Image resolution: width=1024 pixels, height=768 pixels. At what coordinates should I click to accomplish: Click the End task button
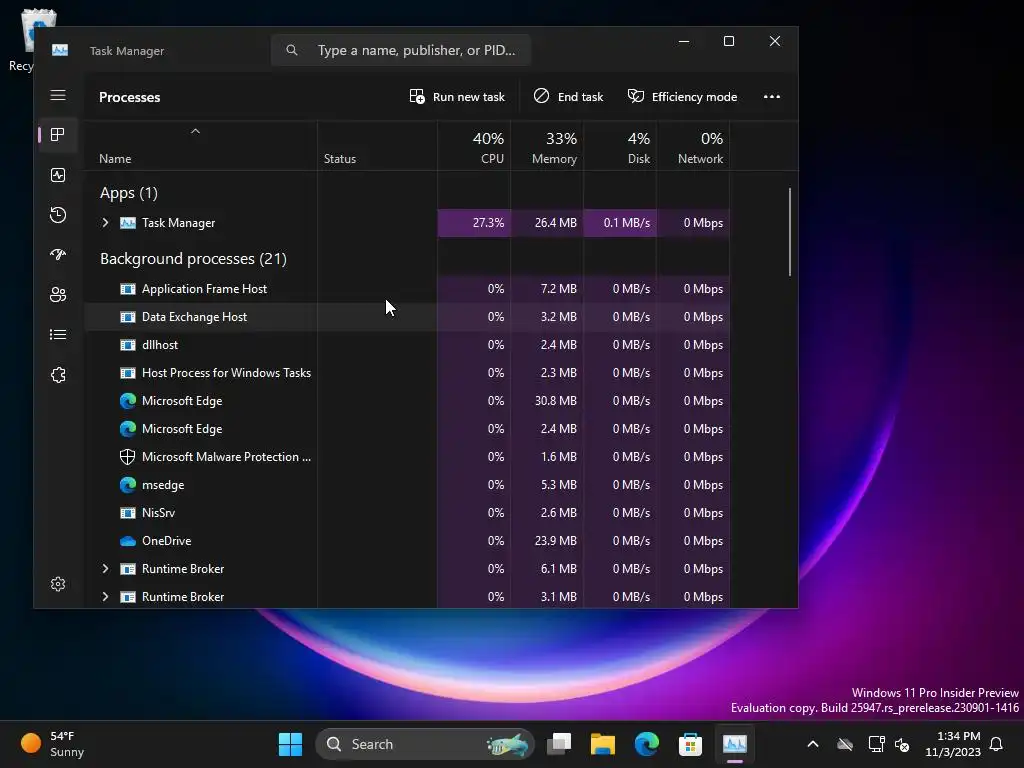point(568,97)
